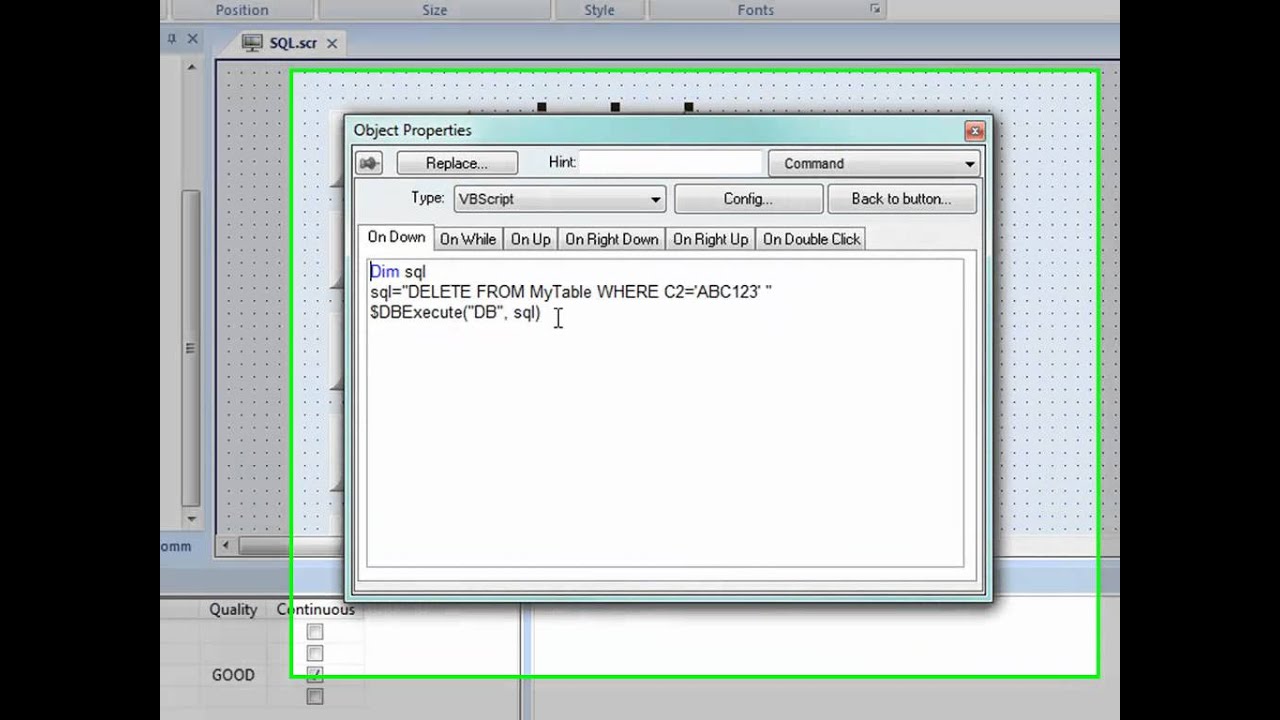Toggle auto-hide pin on left side panel
Image resolution: width=1280 pixels, height=720 pixels.
coord(172,39)
